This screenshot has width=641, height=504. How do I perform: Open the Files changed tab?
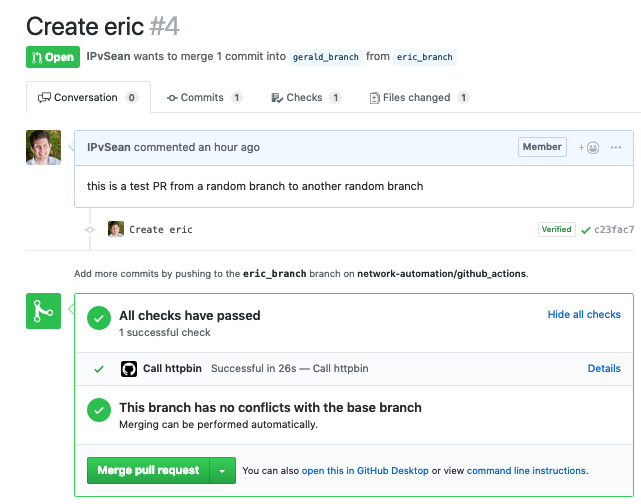pos(419,98)
